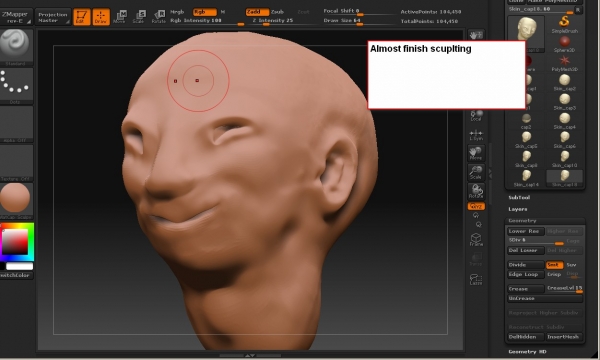Click the canvas Scale navigation icon
600x360 pixels.
476,172
